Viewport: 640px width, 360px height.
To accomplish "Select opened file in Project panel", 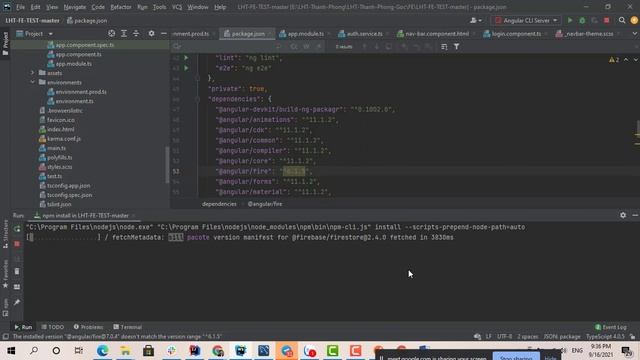I will pos(111,33).
